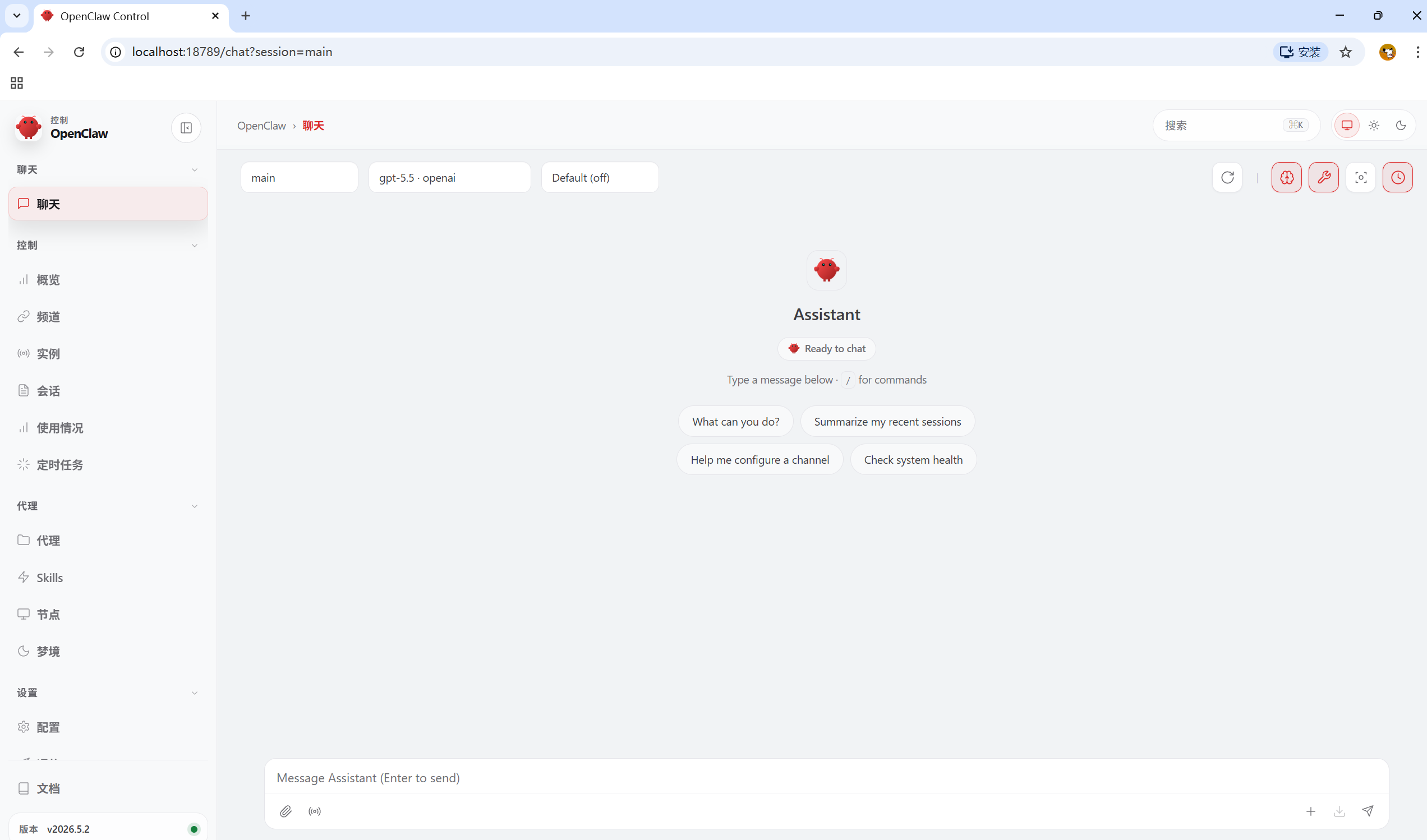Open the 节点 nodes page
The image size is (1427, 840).
tap(108, 615)
